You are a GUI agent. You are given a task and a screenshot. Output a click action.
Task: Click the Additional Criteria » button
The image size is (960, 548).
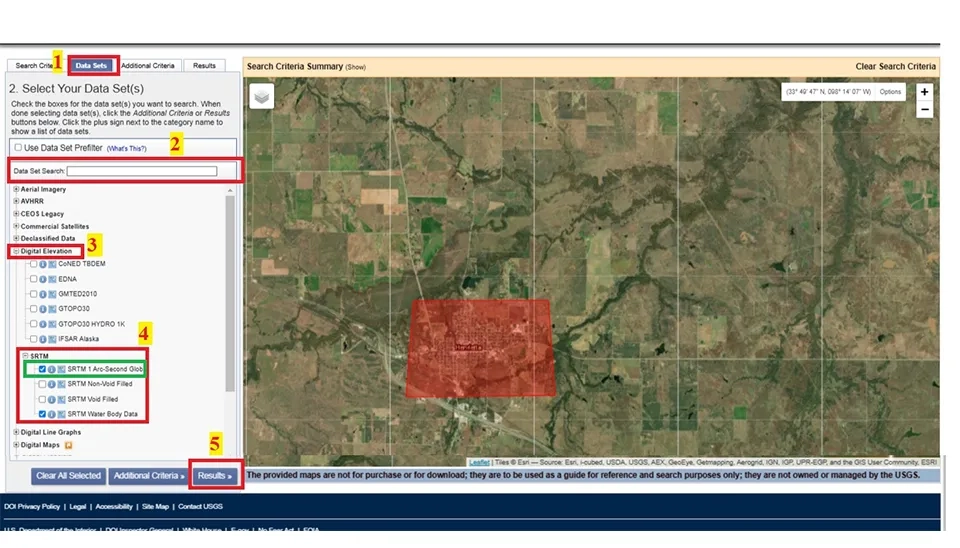click(149, 476)
